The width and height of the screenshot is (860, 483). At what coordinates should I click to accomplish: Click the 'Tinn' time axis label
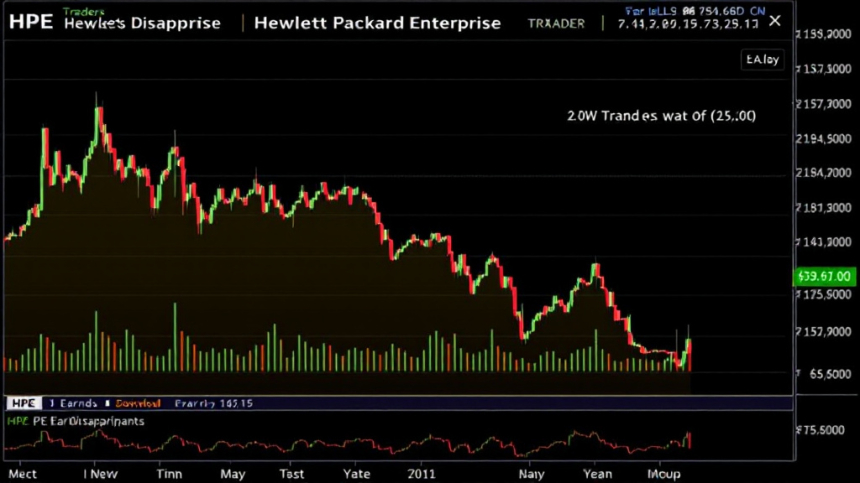tap(169, 474)
